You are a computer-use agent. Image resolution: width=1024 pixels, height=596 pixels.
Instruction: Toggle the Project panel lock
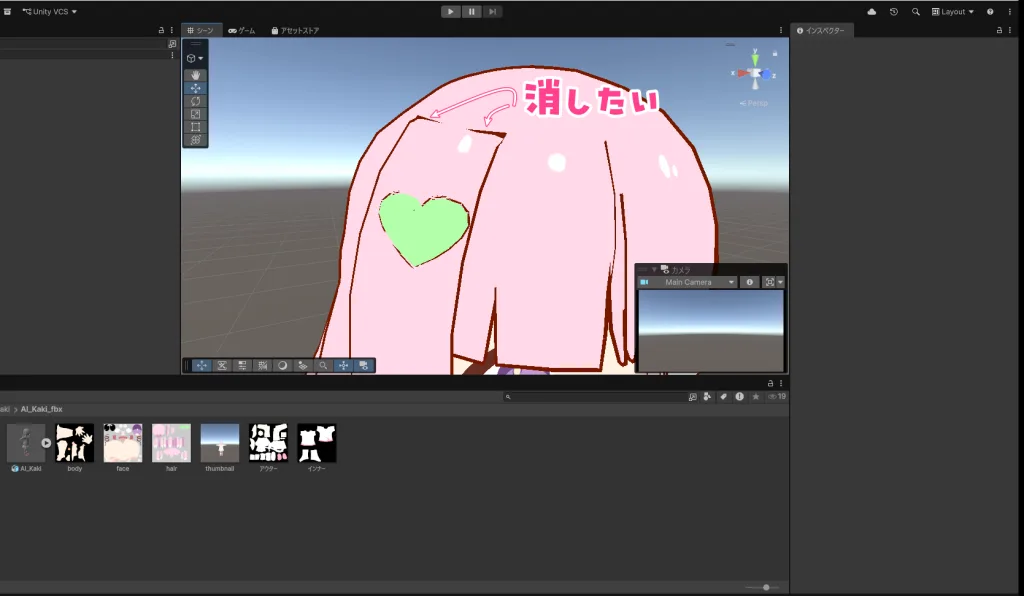770,383
